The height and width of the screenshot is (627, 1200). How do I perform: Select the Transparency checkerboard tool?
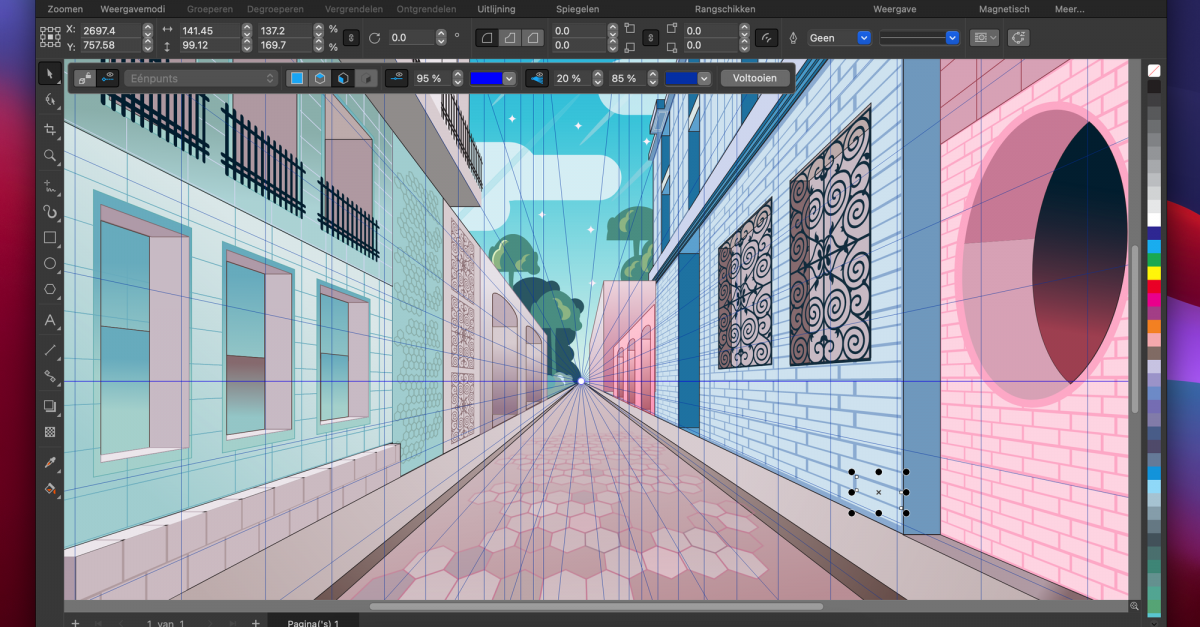(x=50, y=432)
